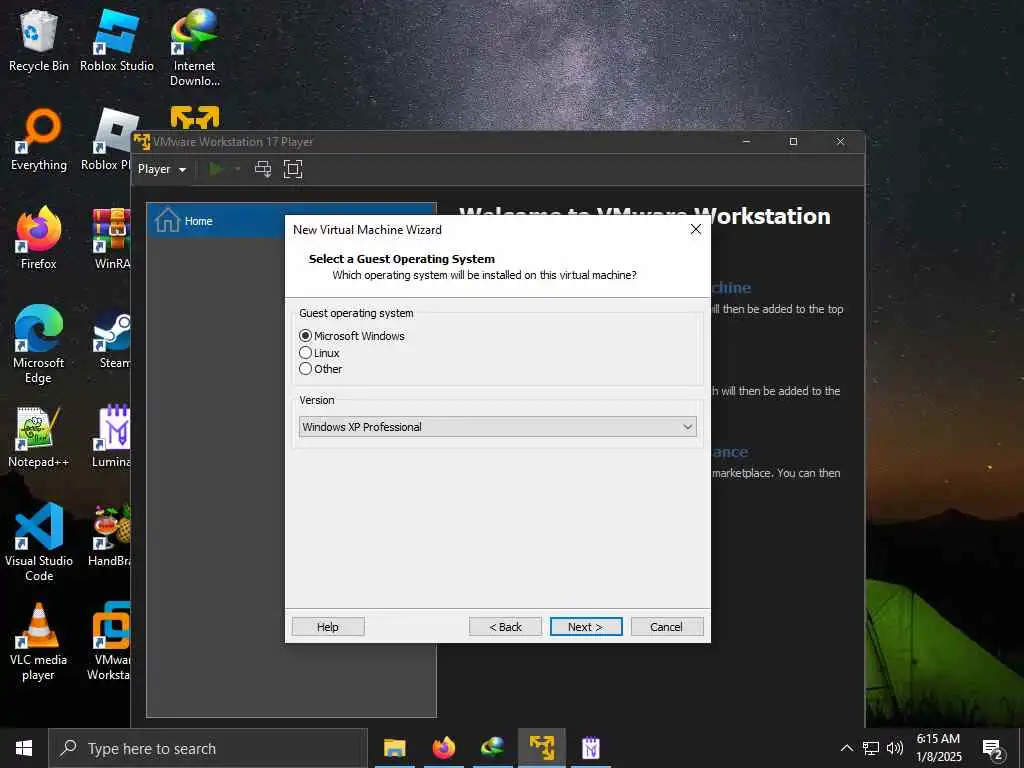Select the VLC media player desktop icon
The width and height of the screenshot is (1024, 768).
(39, 642)
